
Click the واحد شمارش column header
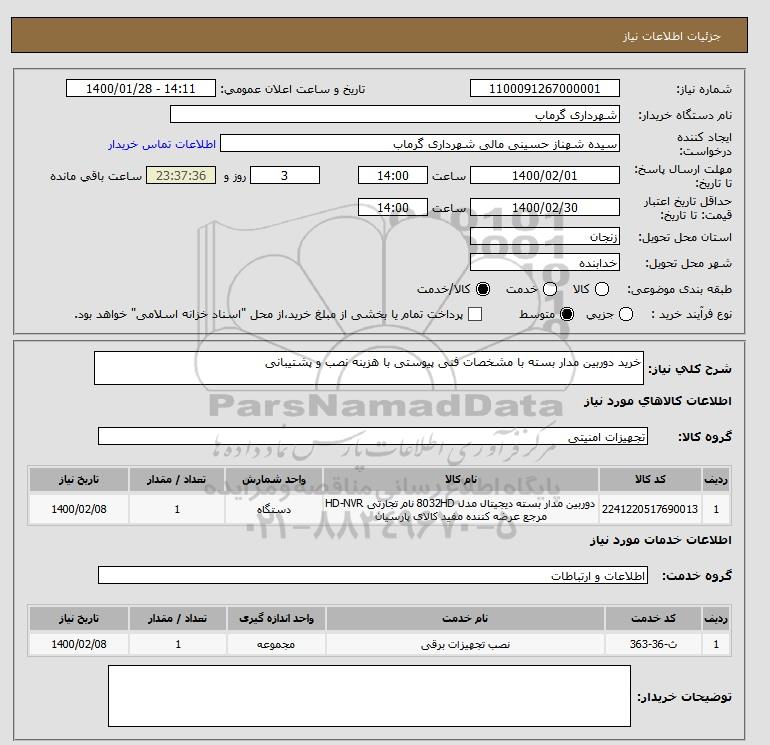pos(274,479)
